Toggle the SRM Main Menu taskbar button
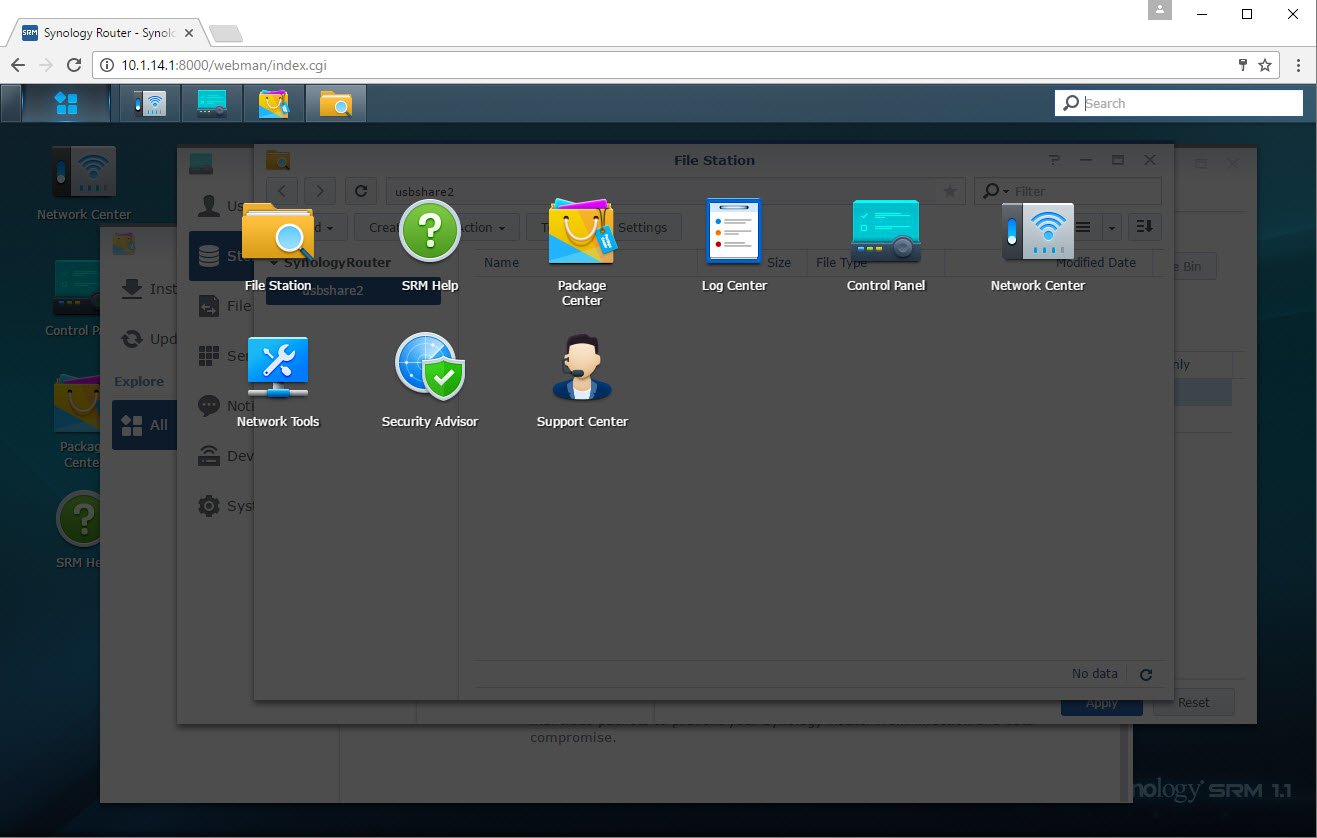Image resolution: width=1317 pixels, height=838 pixels. [x=66, y=103]
